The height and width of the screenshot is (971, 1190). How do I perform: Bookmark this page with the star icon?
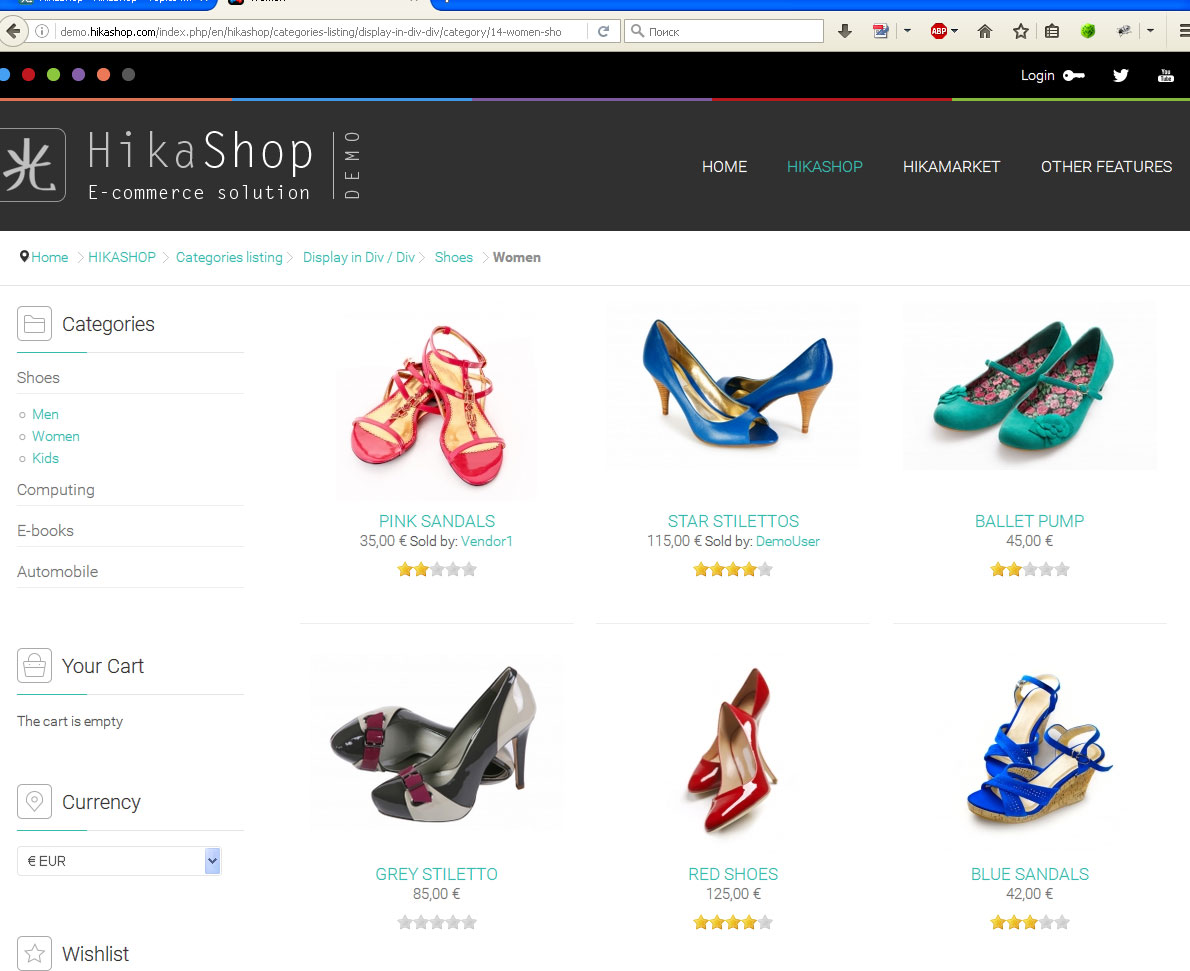[x=1021, y=31]
